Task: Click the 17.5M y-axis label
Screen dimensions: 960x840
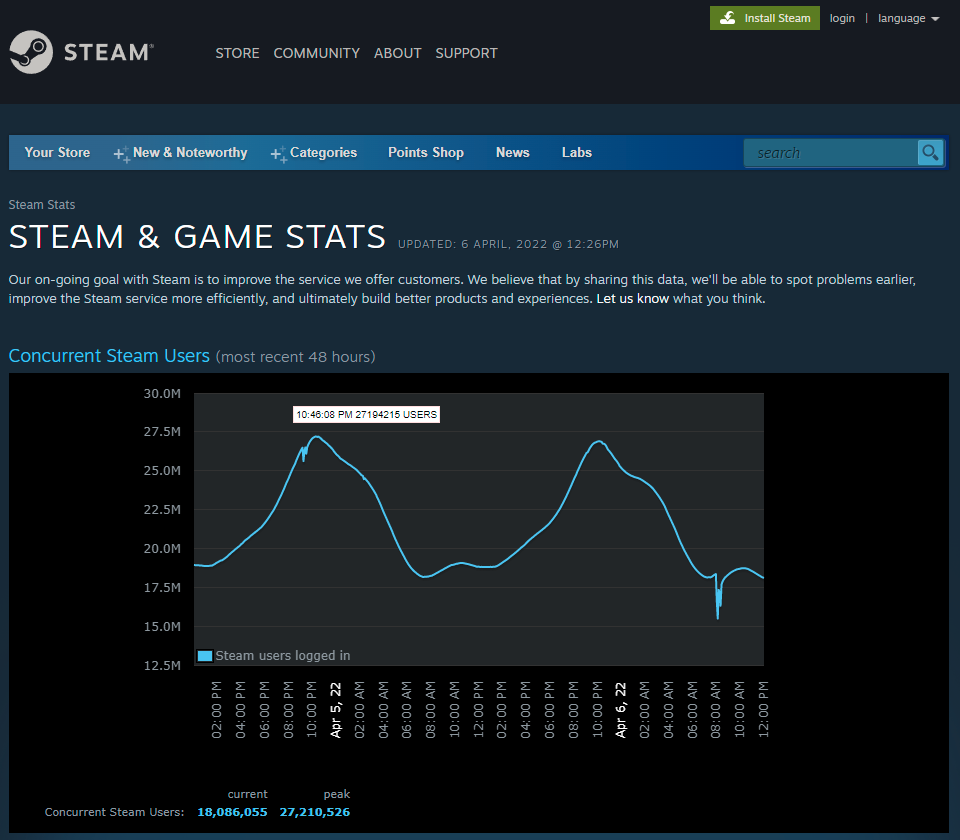Action: point(162,588)
